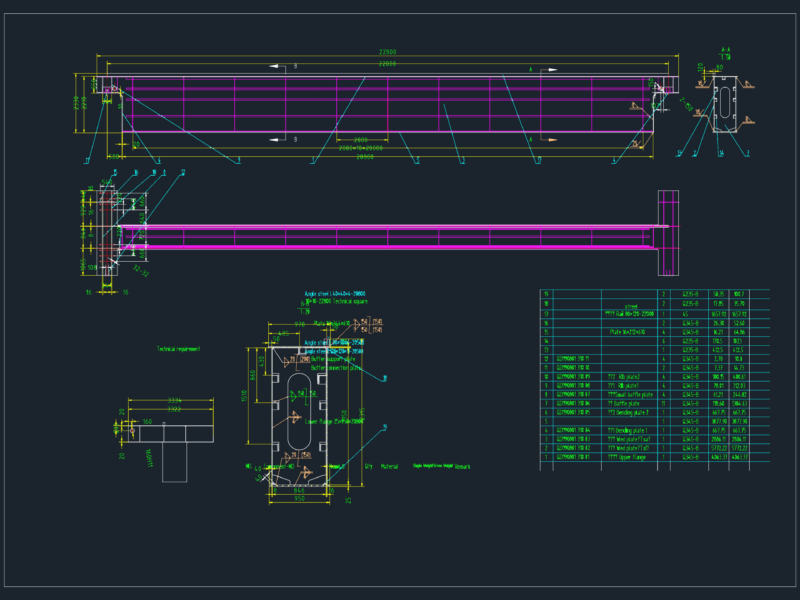Screen dimensions: 800x600
Task: Select the 3322 dimension in the detail view
Action: (x=174, y=410)
